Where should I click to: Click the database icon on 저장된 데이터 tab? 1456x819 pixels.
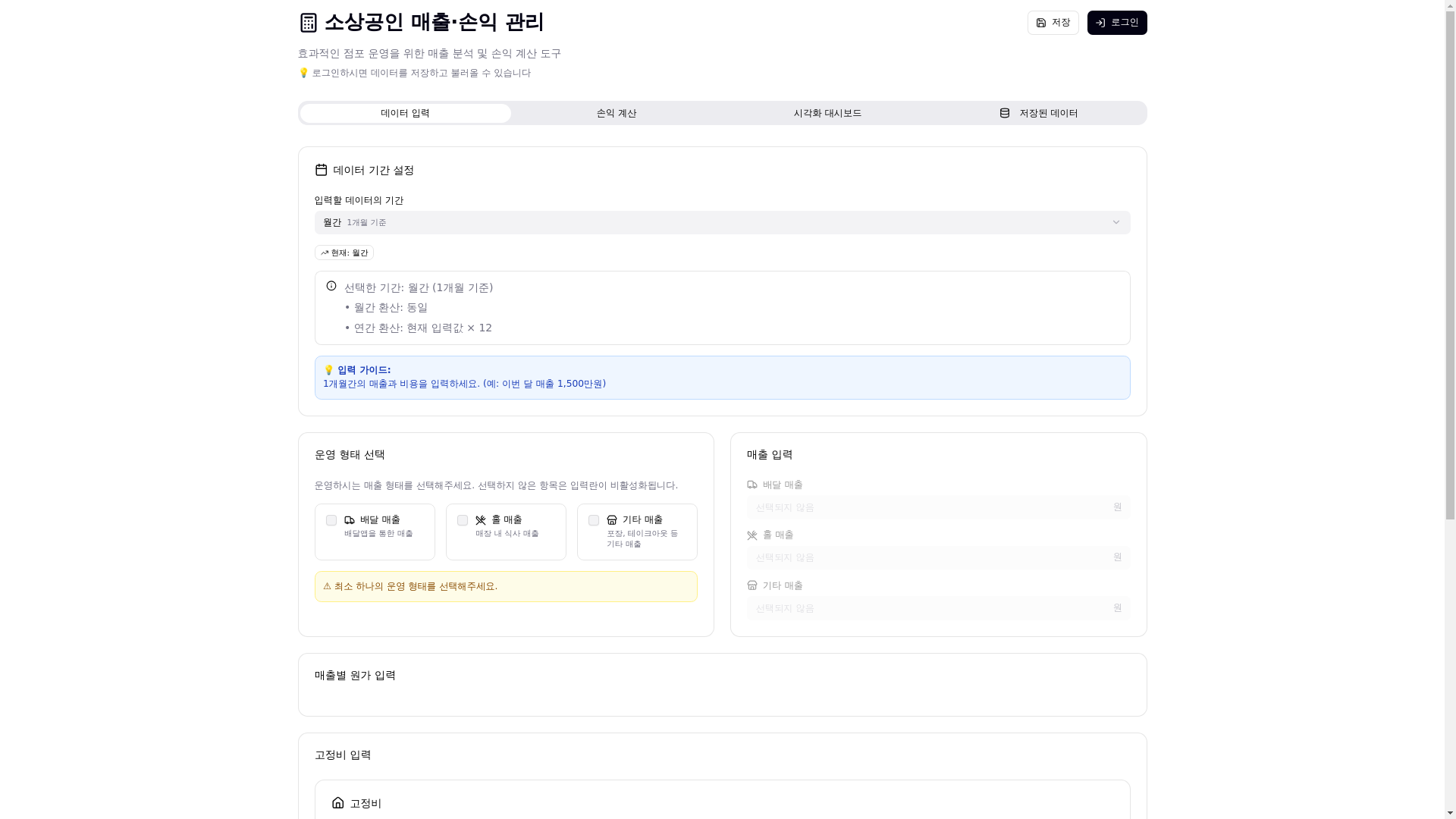(1005, 113)
